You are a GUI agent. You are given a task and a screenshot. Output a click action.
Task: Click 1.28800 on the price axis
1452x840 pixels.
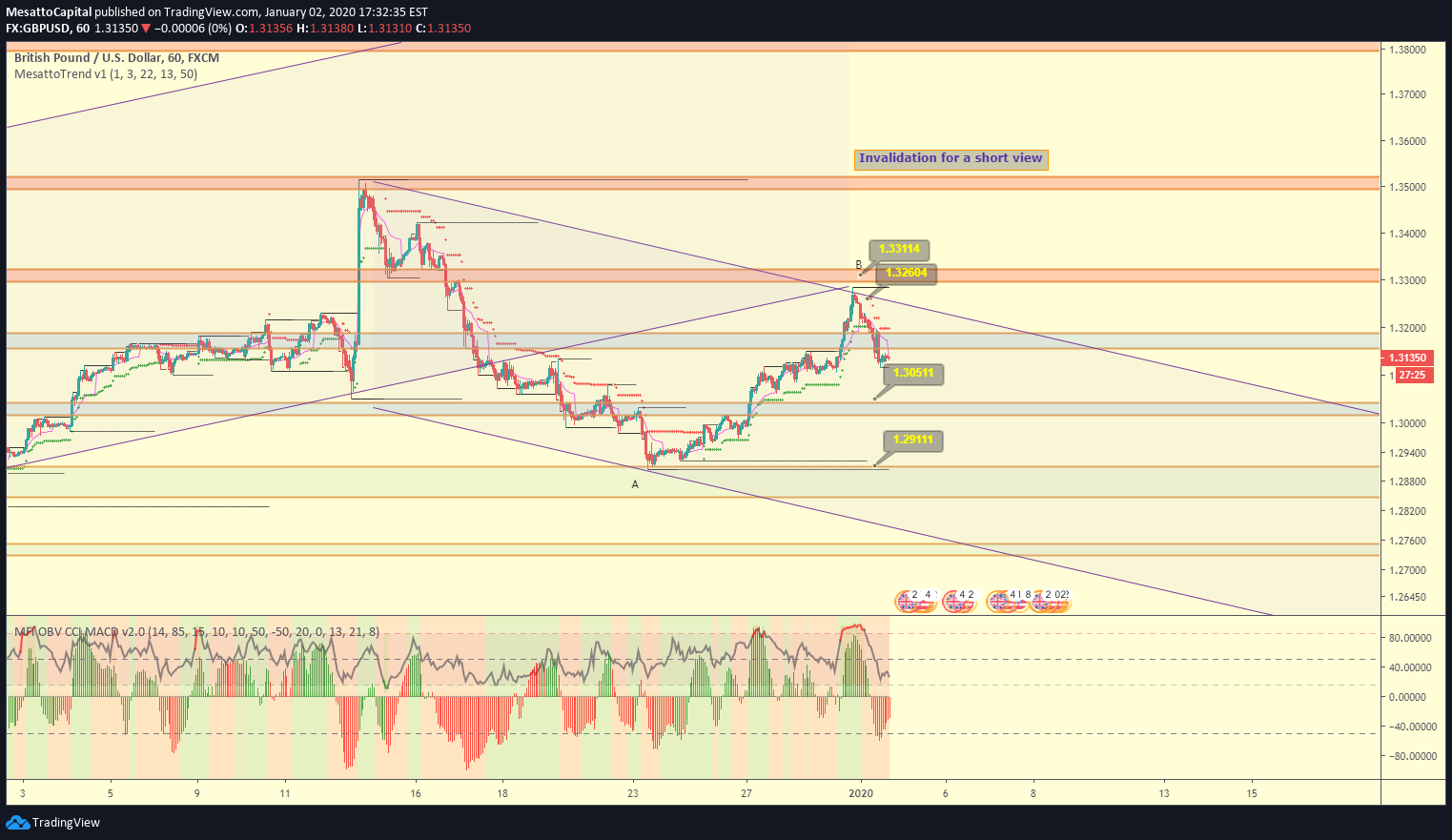(1407, 481)
